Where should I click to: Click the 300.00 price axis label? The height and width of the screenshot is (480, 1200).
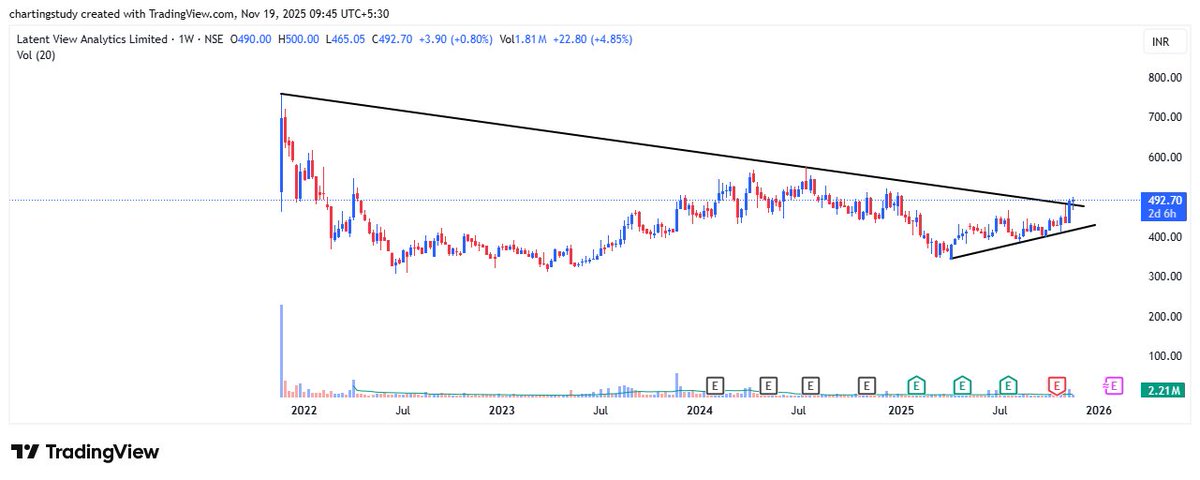coord(1165,277)
